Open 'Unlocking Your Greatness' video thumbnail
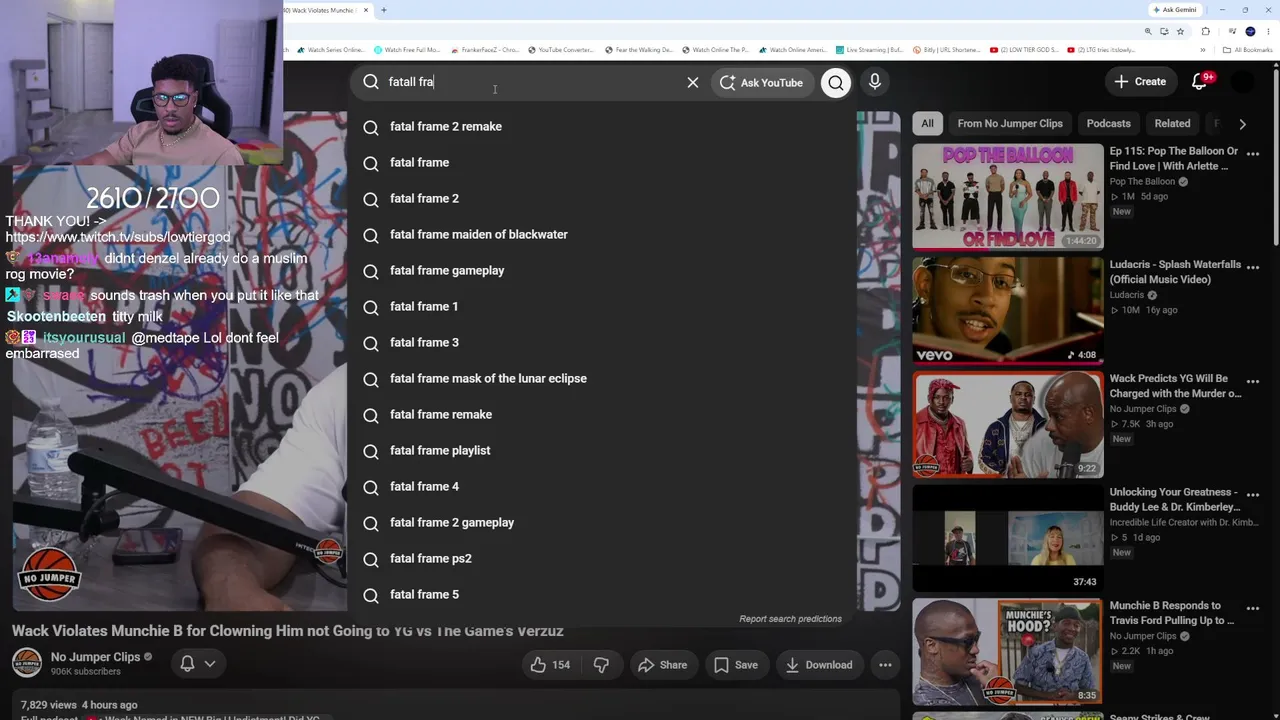The width and height of the screenshot is (1280, 720). (x=1008, y=538)
